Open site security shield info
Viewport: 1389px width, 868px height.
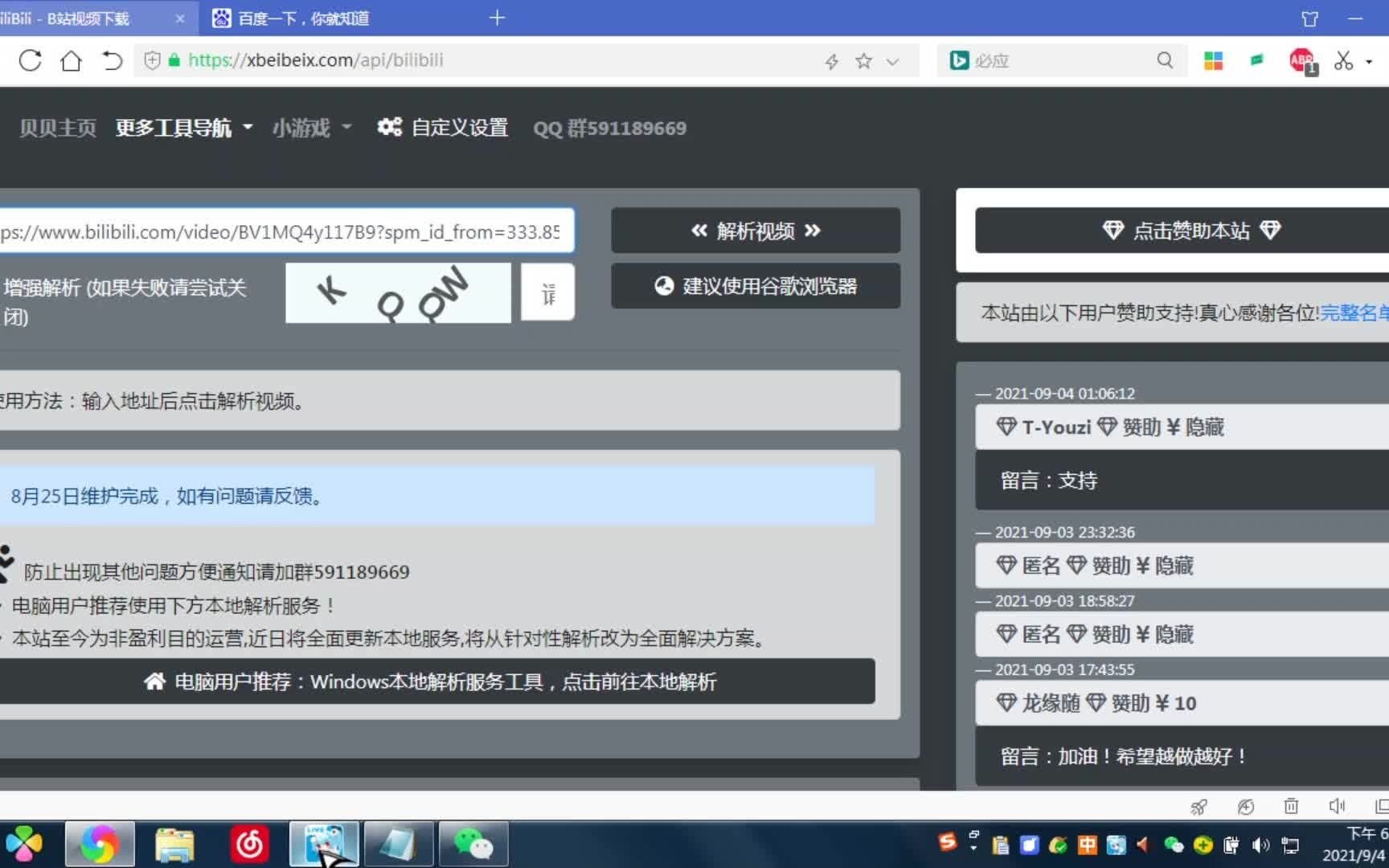[x=152, y=60]
